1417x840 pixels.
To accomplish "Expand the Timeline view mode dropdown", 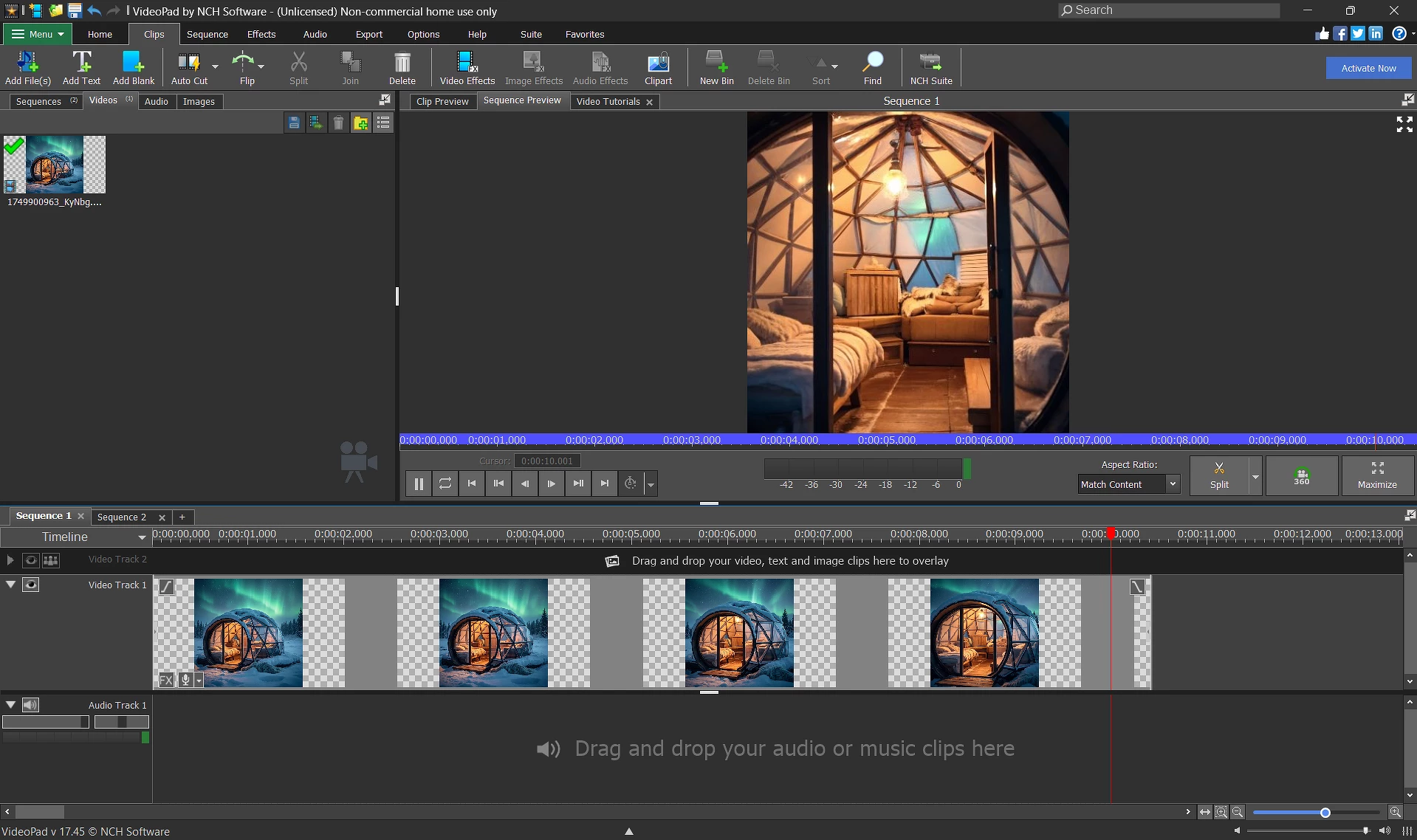I will coord(141,537).
